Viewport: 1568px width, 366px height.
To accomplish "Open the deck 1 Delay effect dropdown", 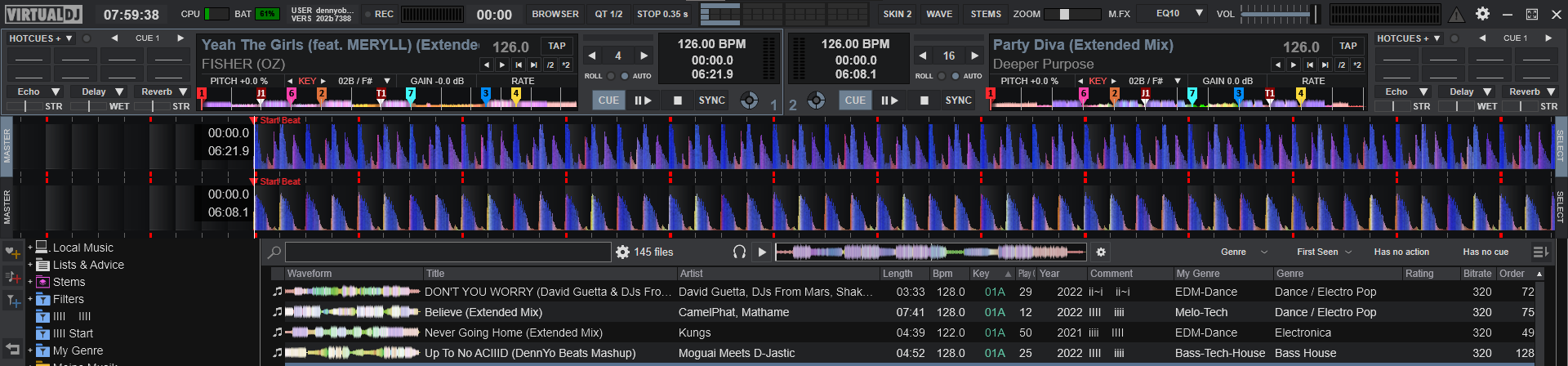I will coord(100,91).
